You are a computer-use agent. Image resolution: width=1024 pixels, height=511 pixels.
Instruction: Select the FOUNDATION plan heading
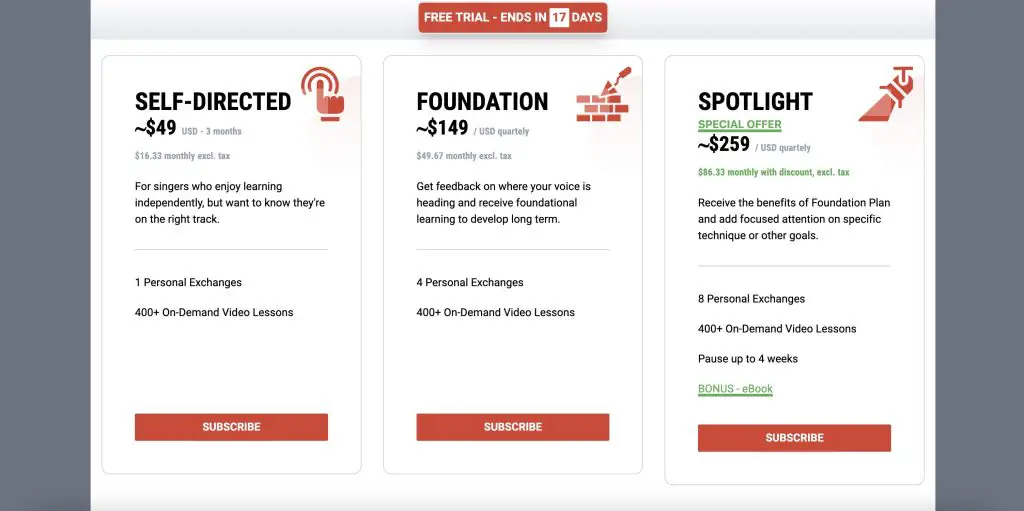(483, 102)
